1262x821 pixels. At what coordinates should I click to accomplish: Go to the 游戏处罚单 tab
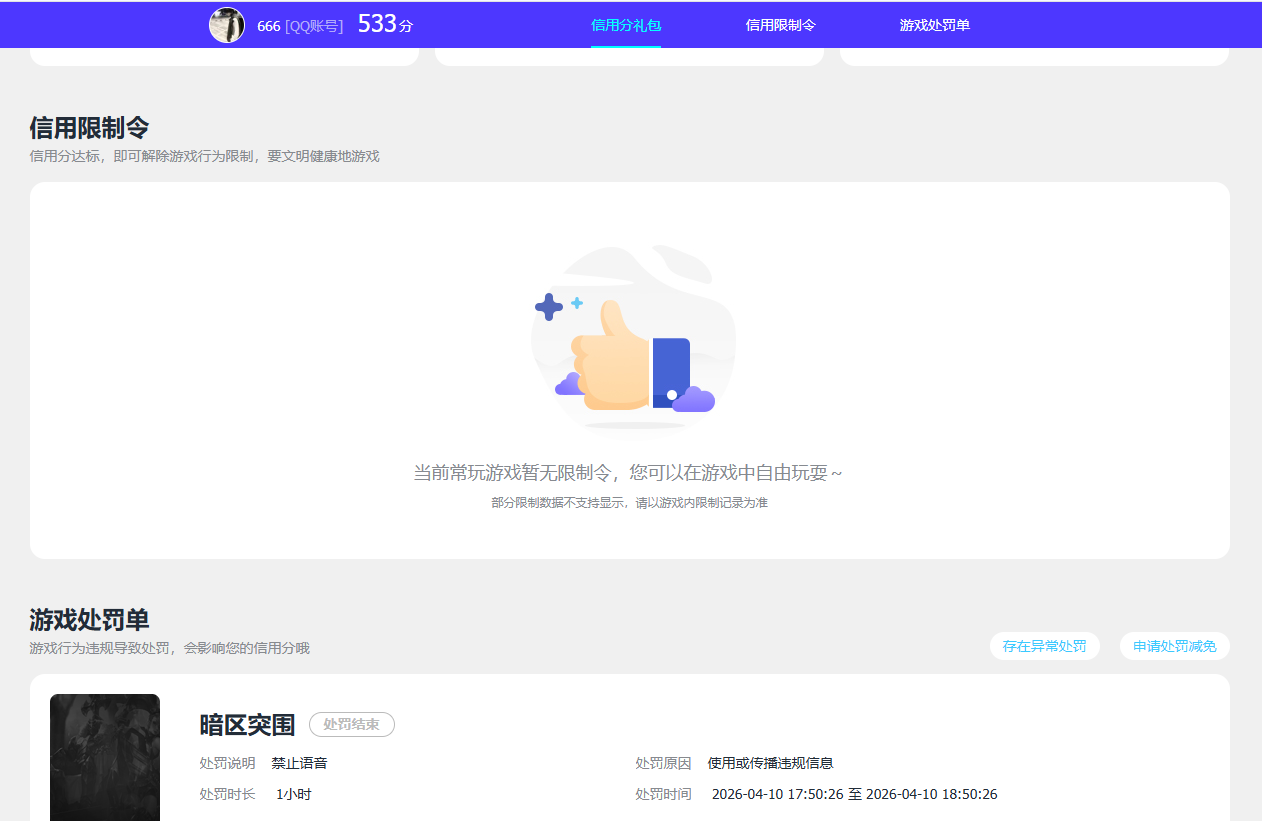click(x=935, y=25)
